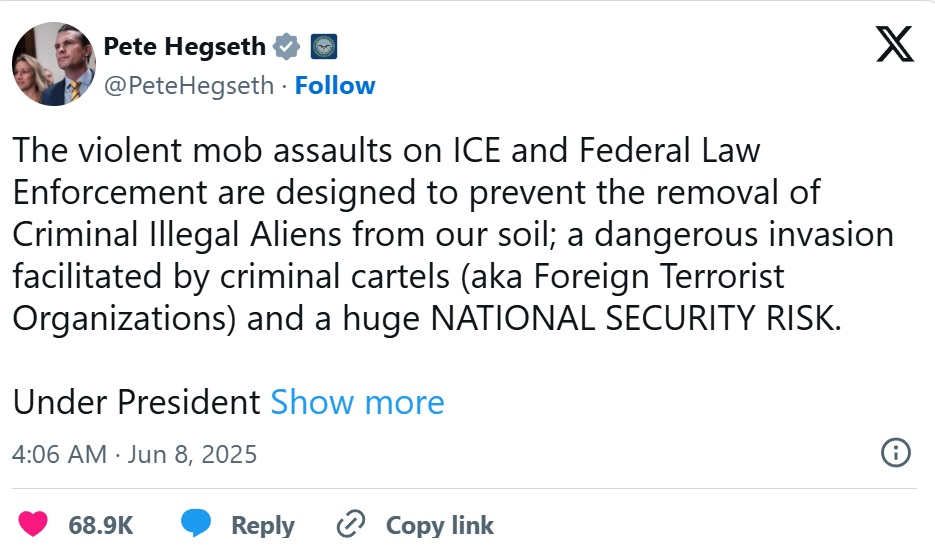Click the blue verified checkmark badge

288,46
